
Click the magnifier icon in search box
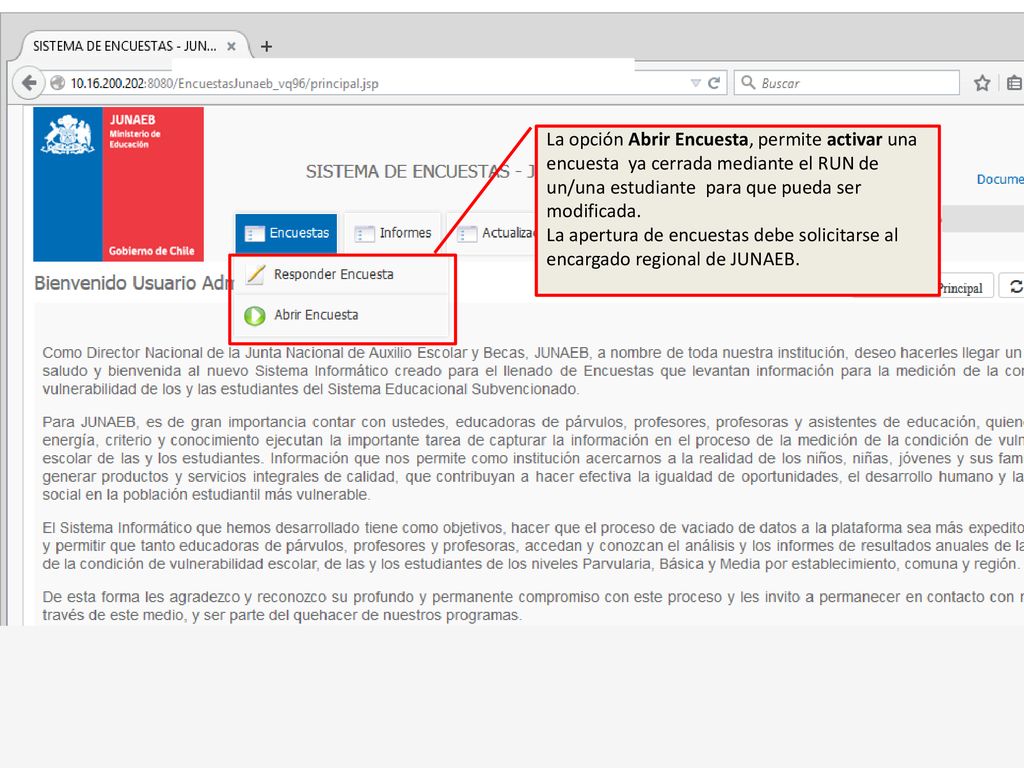coord(748,82)
